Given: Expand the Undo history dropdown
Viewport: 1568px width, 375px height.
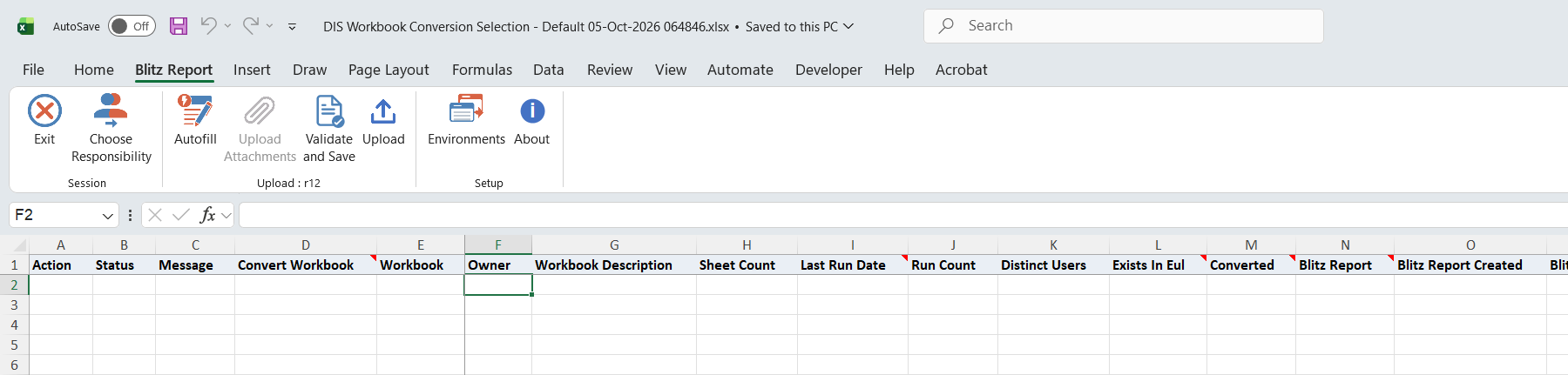Looking at the screenshot, I should pos(227,26).
